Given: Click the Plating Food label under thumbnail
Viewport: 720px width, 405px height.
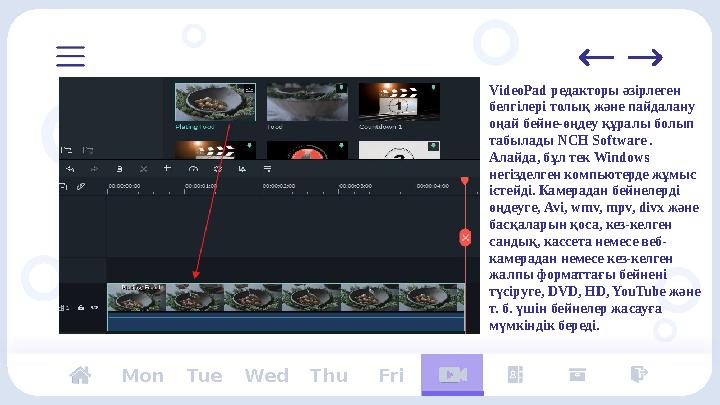Looking at the screenshot, I should pyautogui.click(x=195, y=127).
